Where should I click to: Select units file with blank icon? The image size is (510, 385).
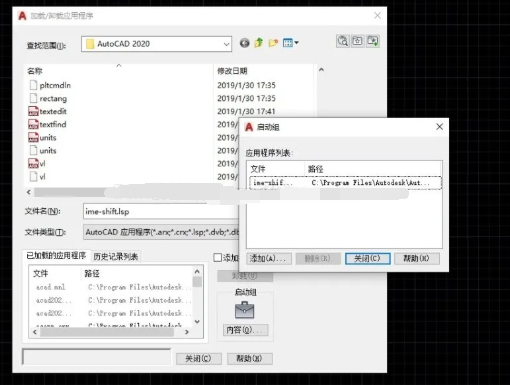tap(43, 150)
